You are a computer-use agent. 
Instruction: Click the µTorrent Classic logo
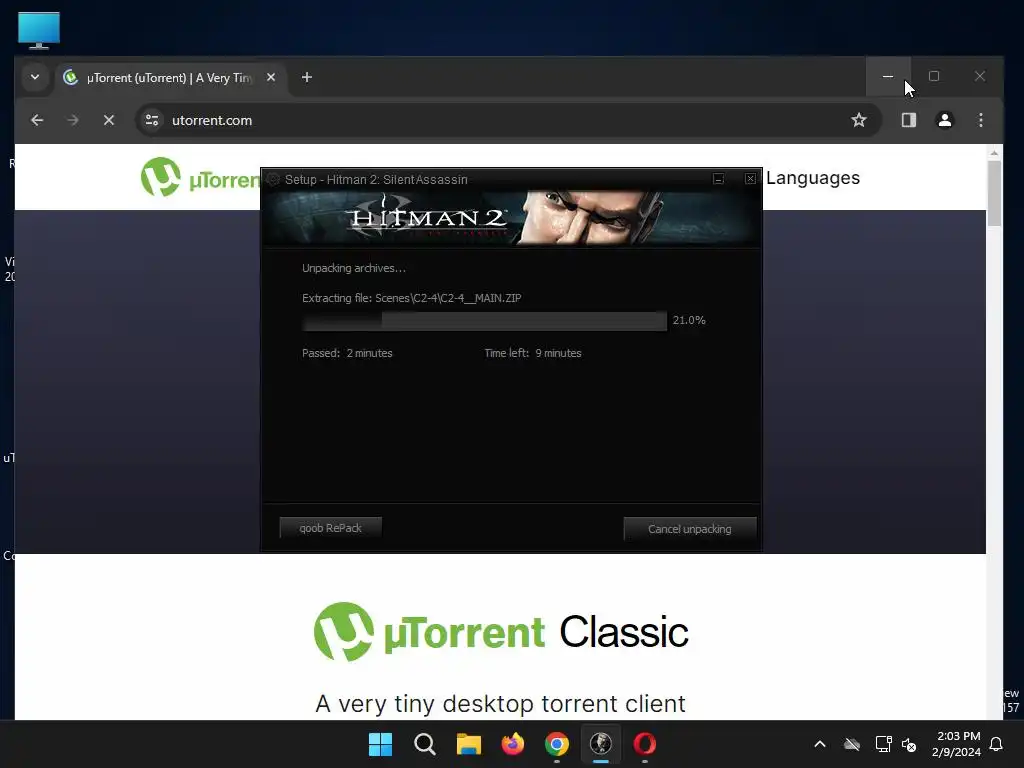pyautogui.click(x=501, y=632)
